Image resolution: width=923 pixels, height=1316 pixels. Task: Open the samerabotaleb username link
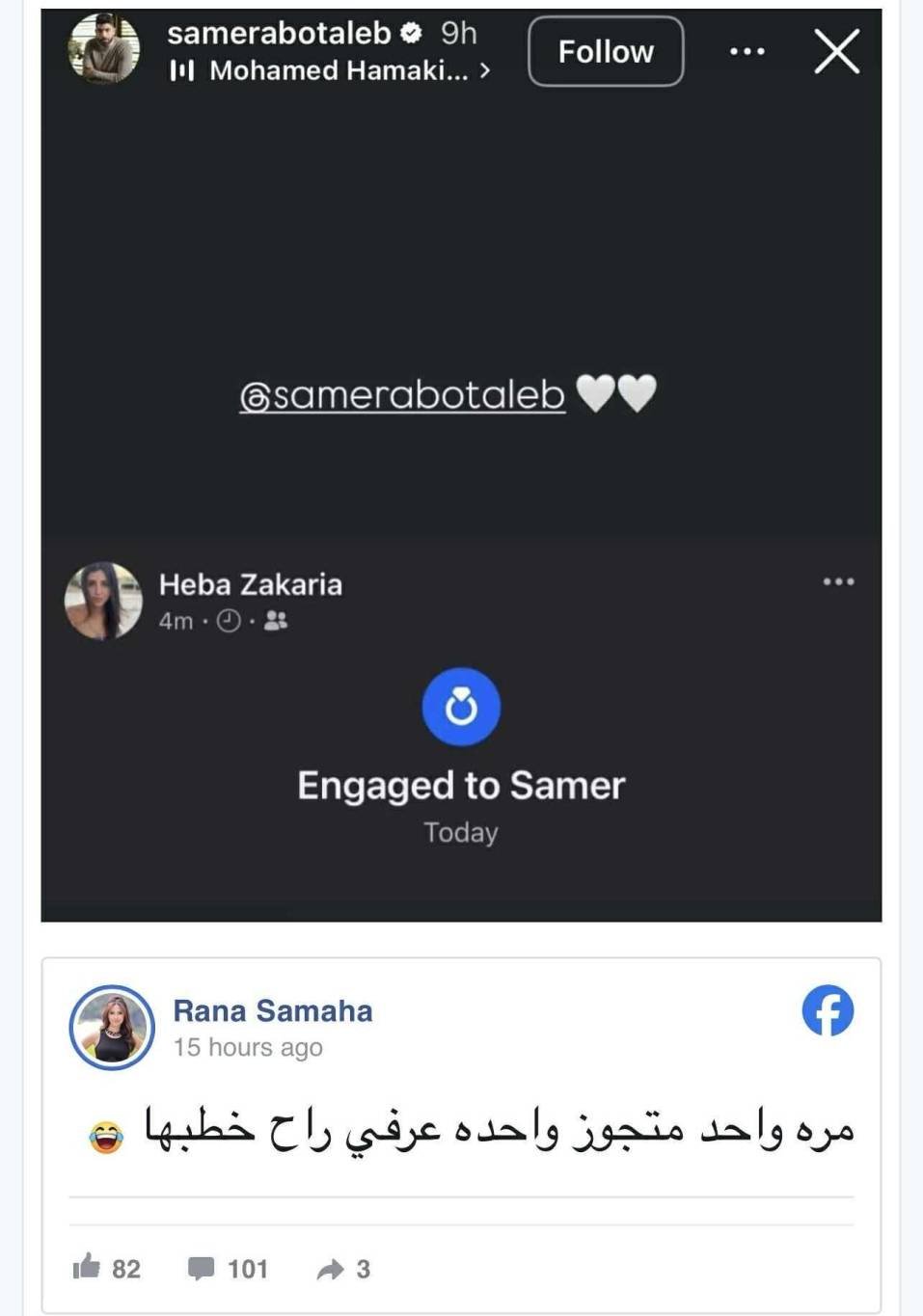pos(279,33)
